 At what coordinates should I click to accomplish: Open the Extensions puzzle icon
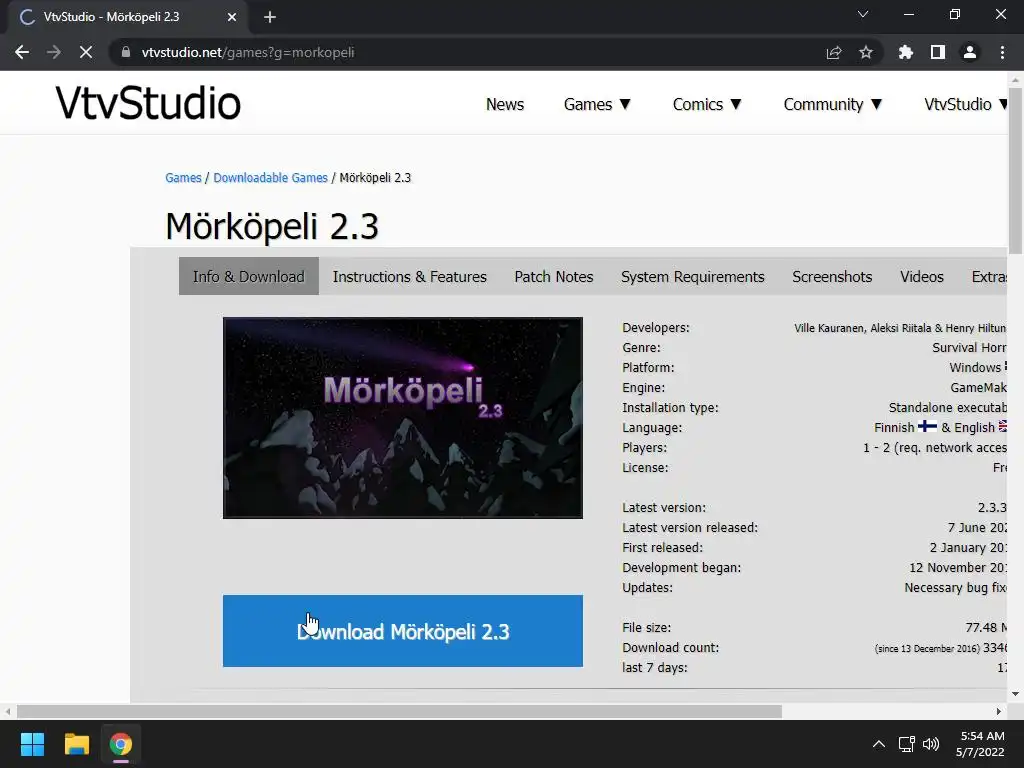(x=906, y=52)
